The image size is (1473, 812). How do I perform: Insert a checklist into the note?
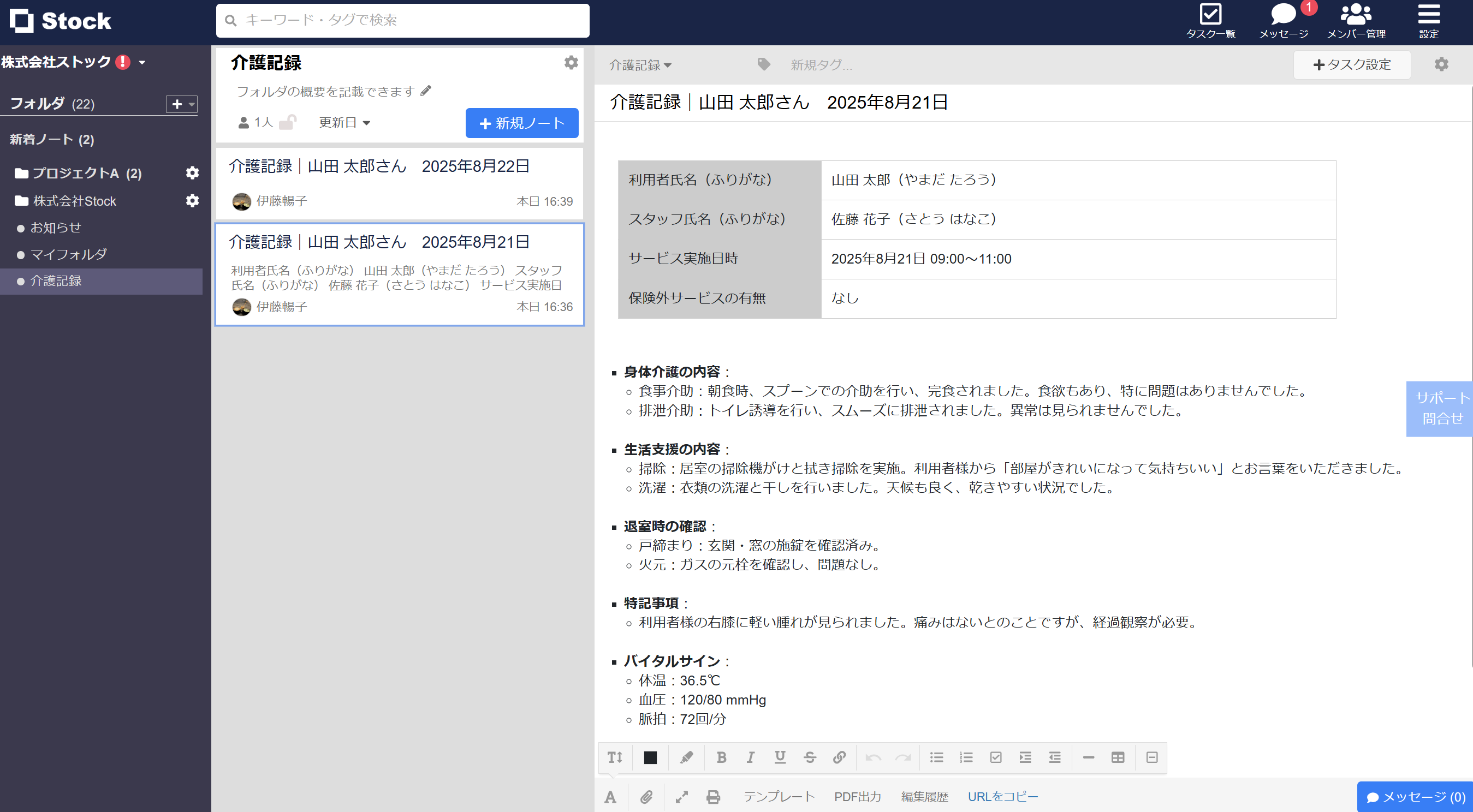click(x=996, y=758)
